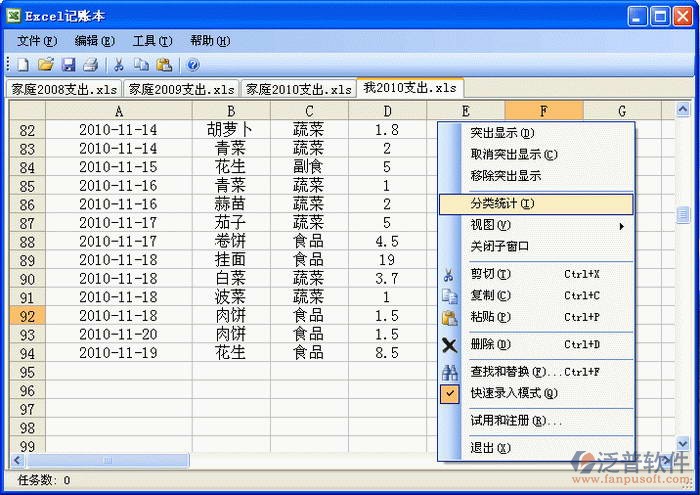Choose 关闭子窗口 in context menu
The width and height of the screenshot is (700, 495).
[x=536, y=246]
